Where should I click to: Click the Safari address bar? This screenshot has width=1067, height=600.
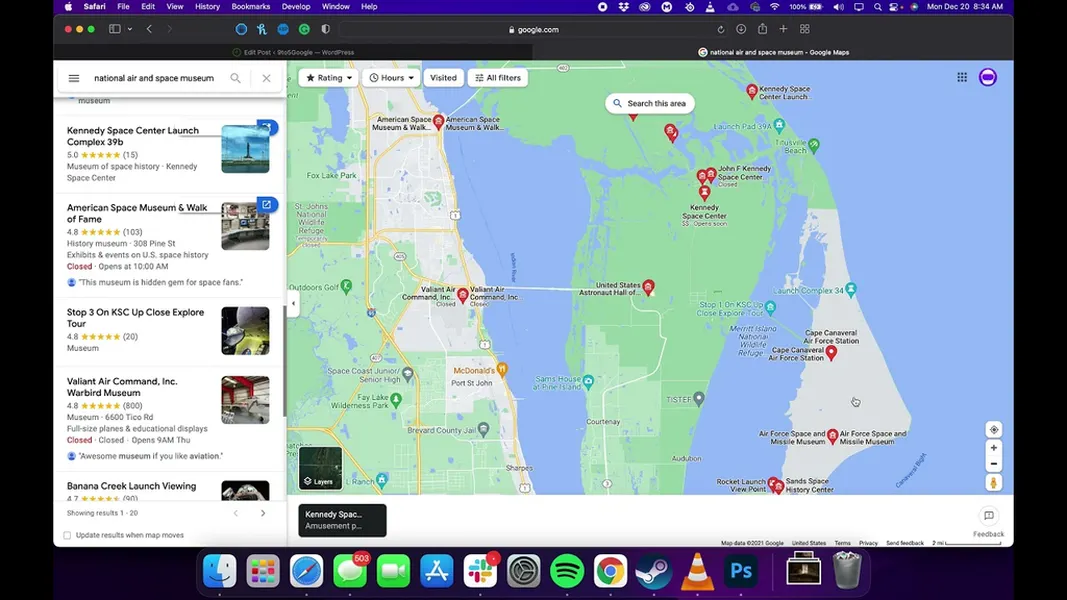click(533, 29)
